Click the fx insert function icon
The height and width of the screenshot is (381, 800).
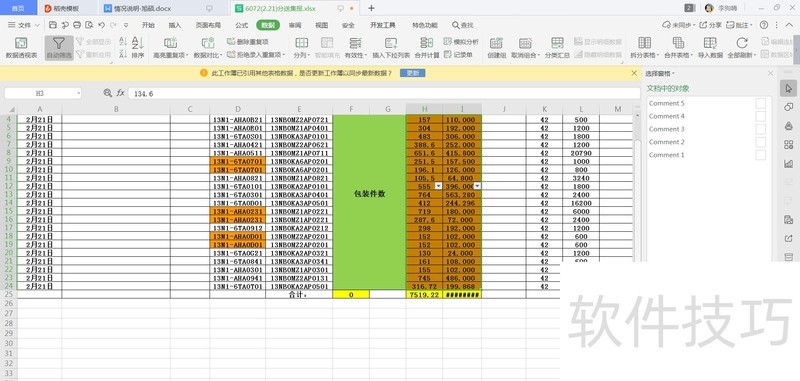(x=120, y=93)
